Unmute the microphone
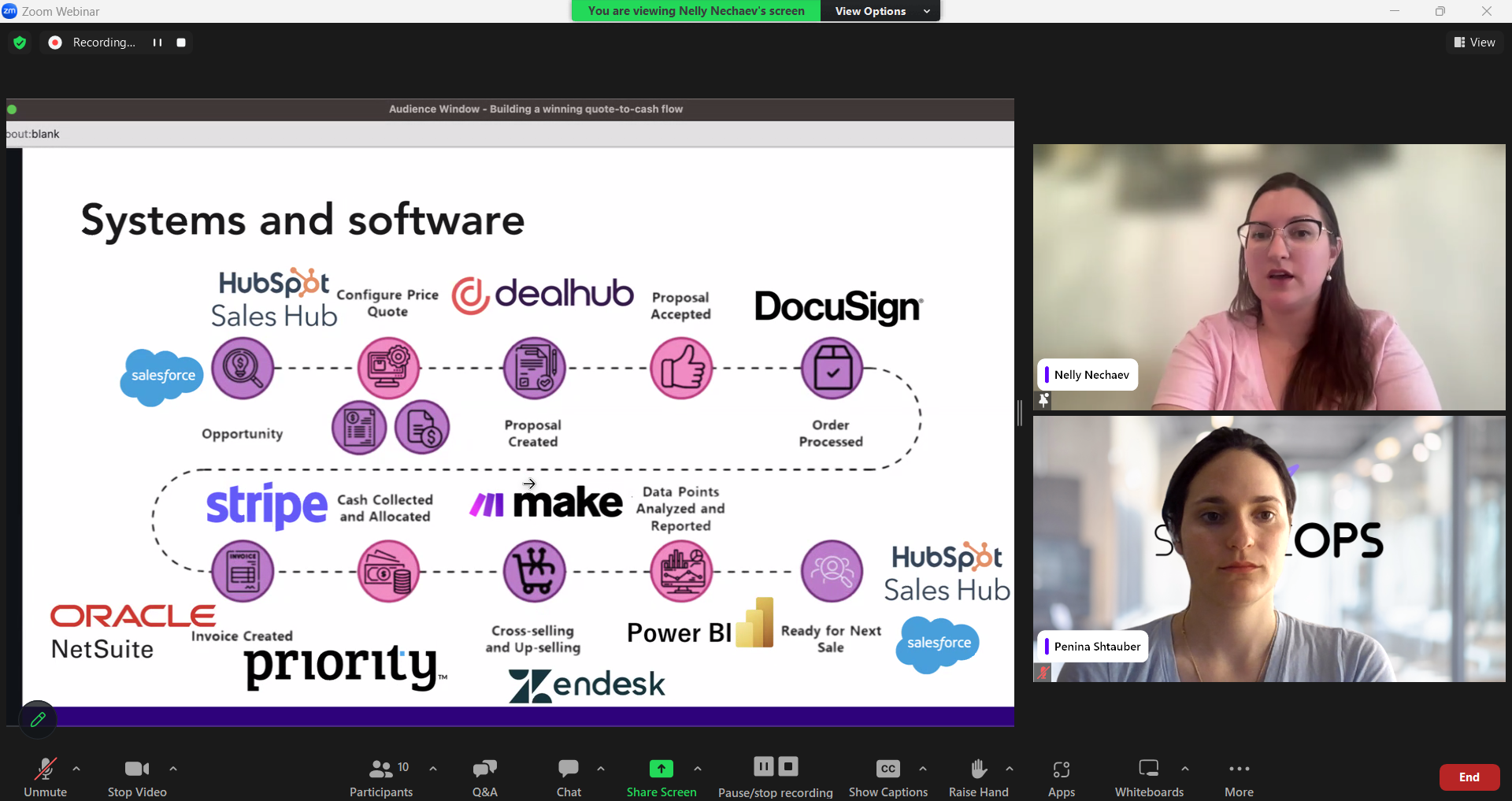This screenshot has height=801, width=1512. pyautogui.click(x=45, y=777)
